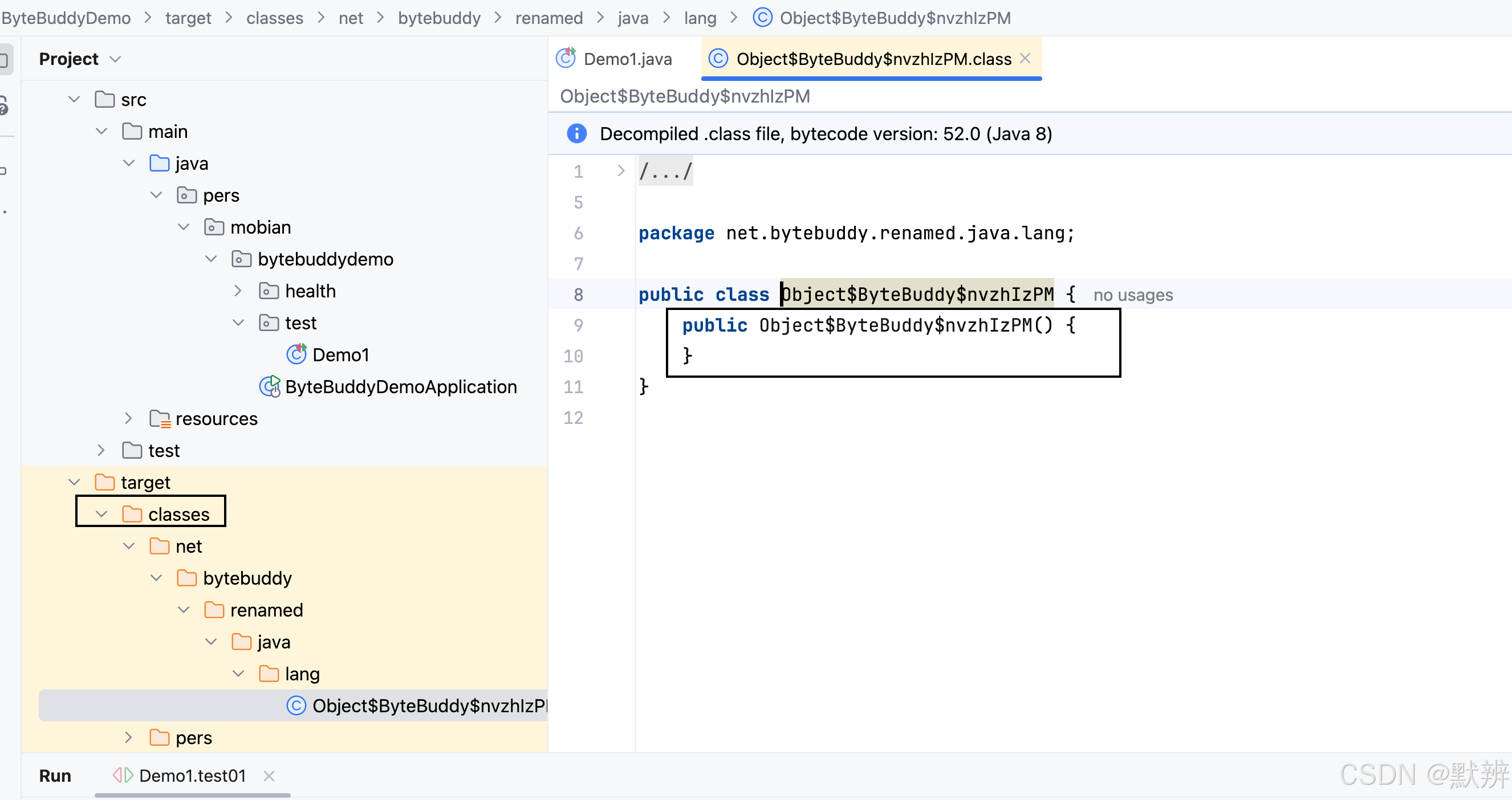Screen dimensions: 1512x800
Task: Click the 'no usages' inlay hint
Action: pos(1132,295)
